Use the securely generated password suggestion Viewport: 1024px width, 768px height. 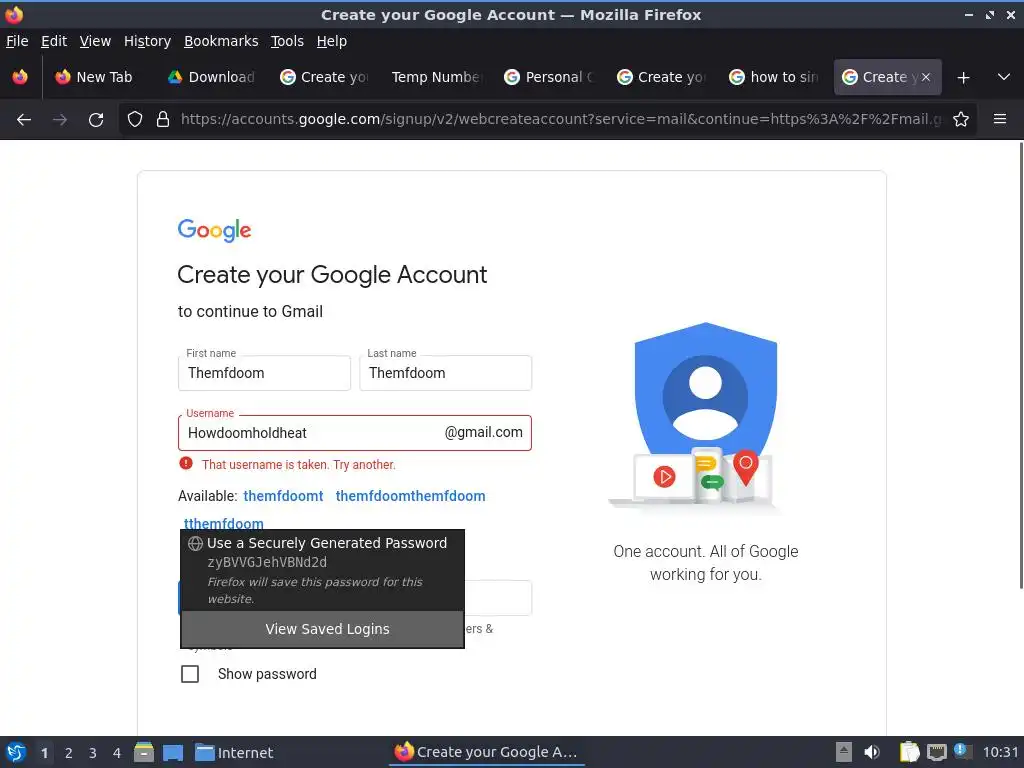[x=323, y=570]
